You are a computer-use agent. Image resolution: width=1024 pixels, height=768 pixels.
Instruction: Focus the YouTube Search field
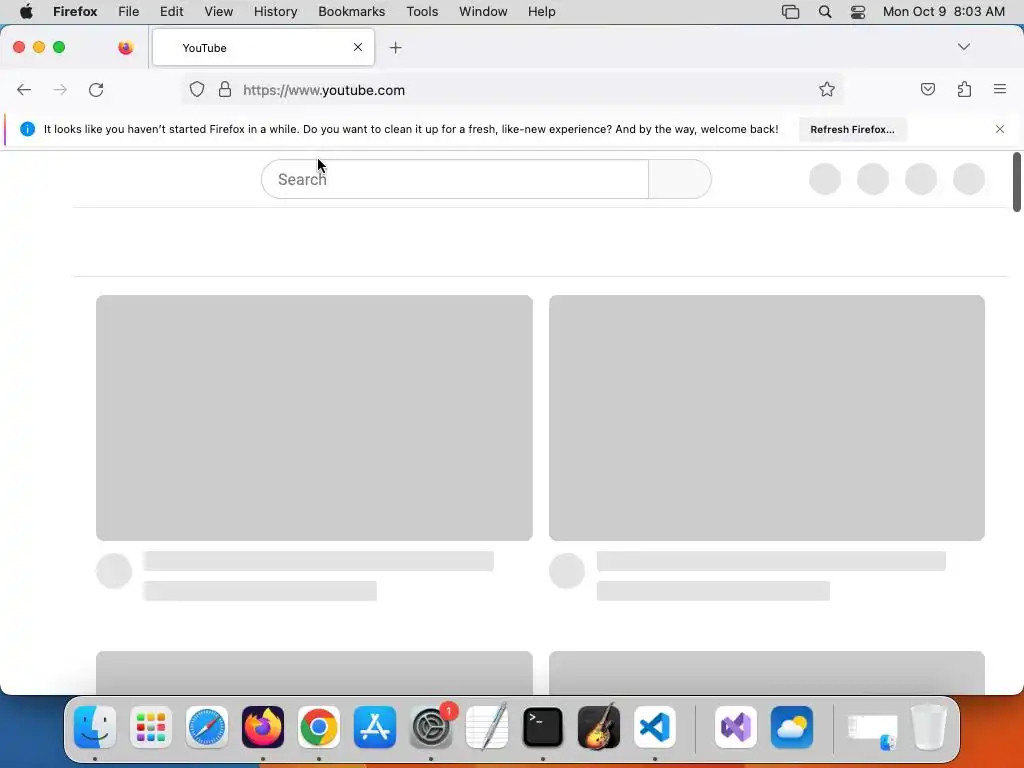pyautogui.click(x=455, y=179)
